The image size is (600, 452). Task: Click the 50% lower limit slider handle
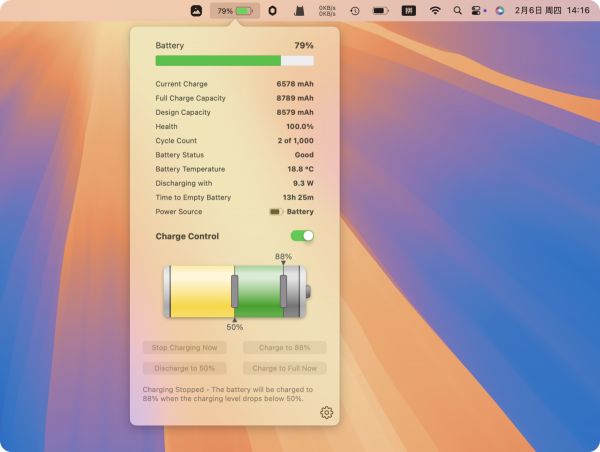click(235, 291)
